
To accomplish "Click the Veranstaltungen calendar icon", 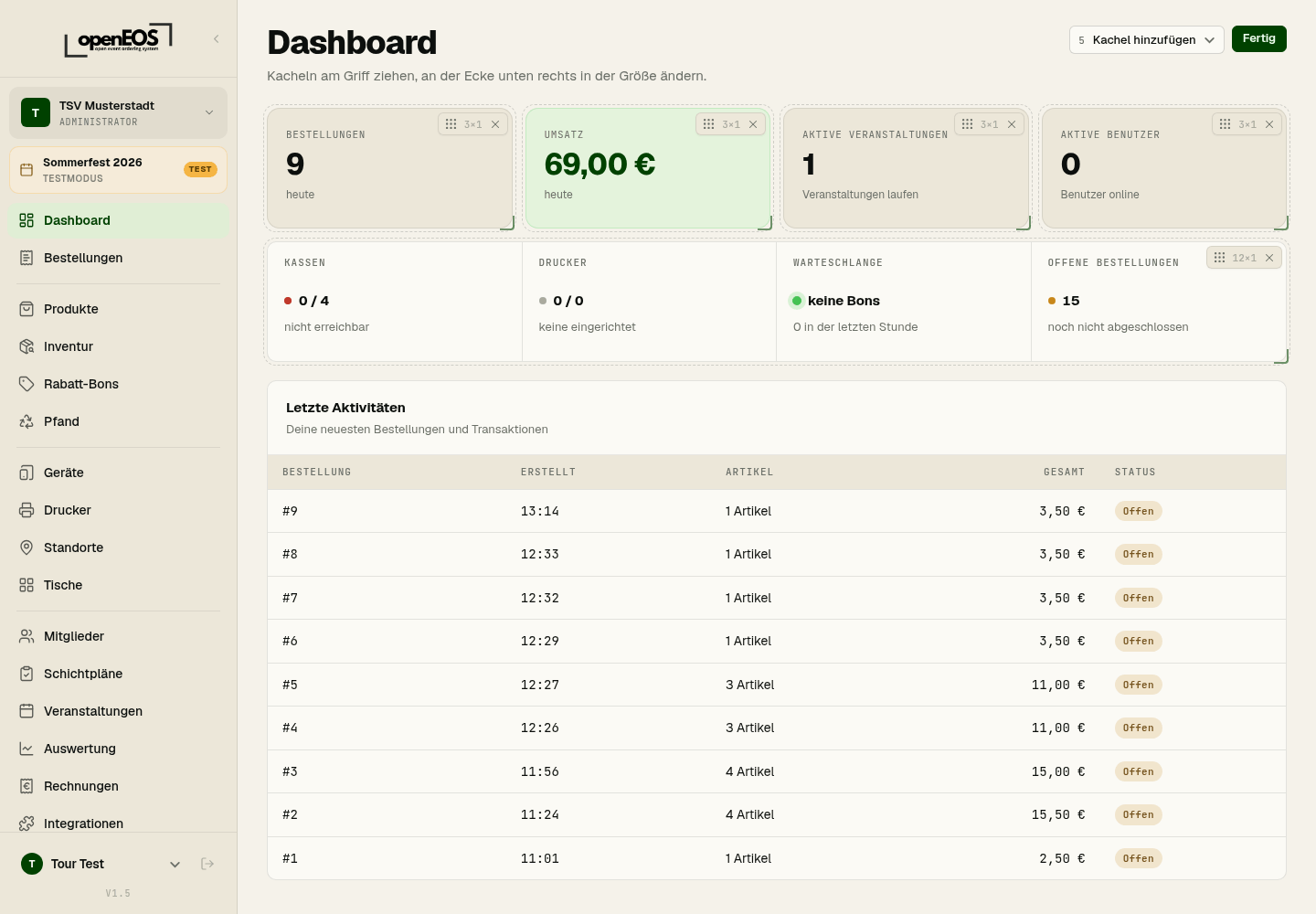I will tap(27, 711).
